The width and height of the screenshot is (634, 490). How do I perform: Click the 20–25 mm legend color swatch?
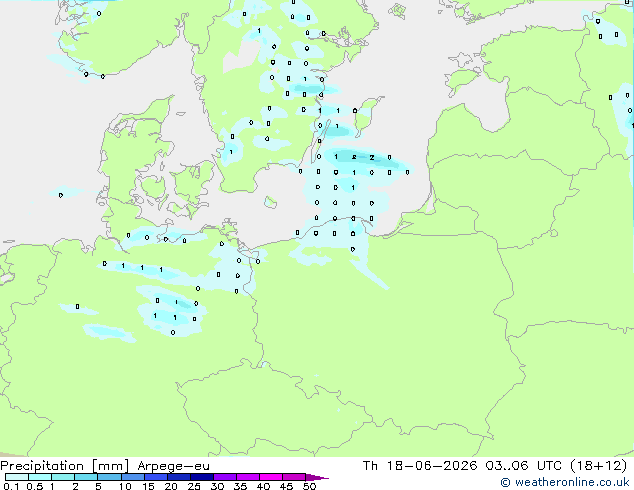coord(179,477)
